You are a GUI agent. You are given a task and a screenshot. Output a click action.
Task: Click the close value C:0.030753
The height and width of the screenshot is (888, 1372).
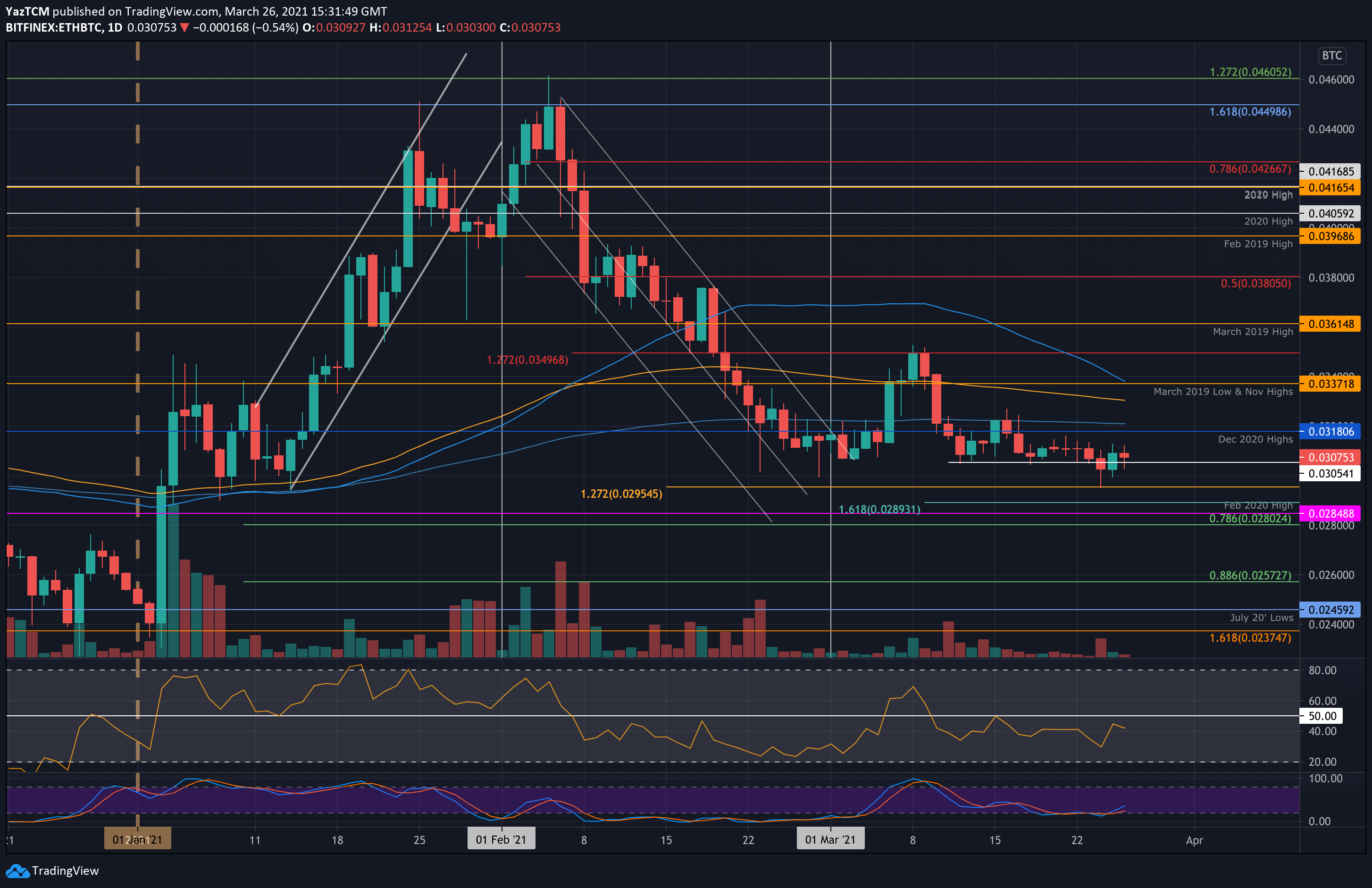pos(530,28)
